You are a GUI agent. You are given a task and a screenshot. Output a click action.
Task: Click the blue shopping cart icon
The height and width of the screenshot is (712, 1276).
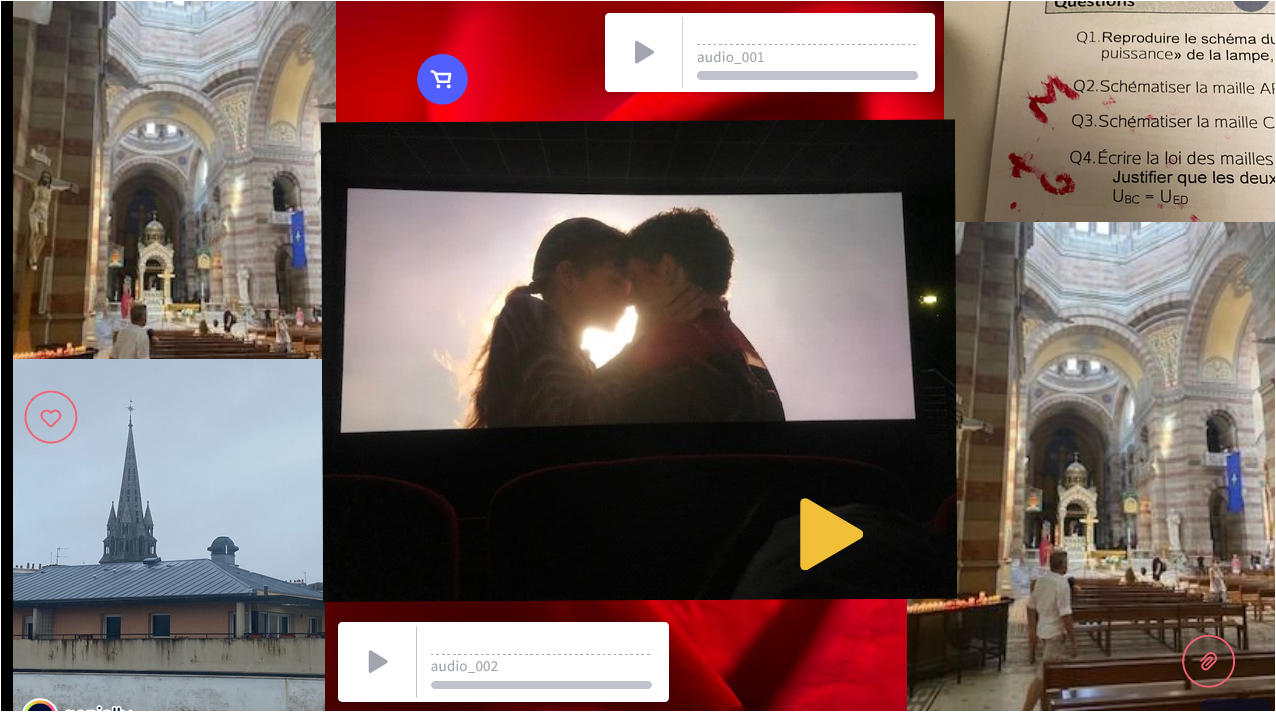(442, 79)
